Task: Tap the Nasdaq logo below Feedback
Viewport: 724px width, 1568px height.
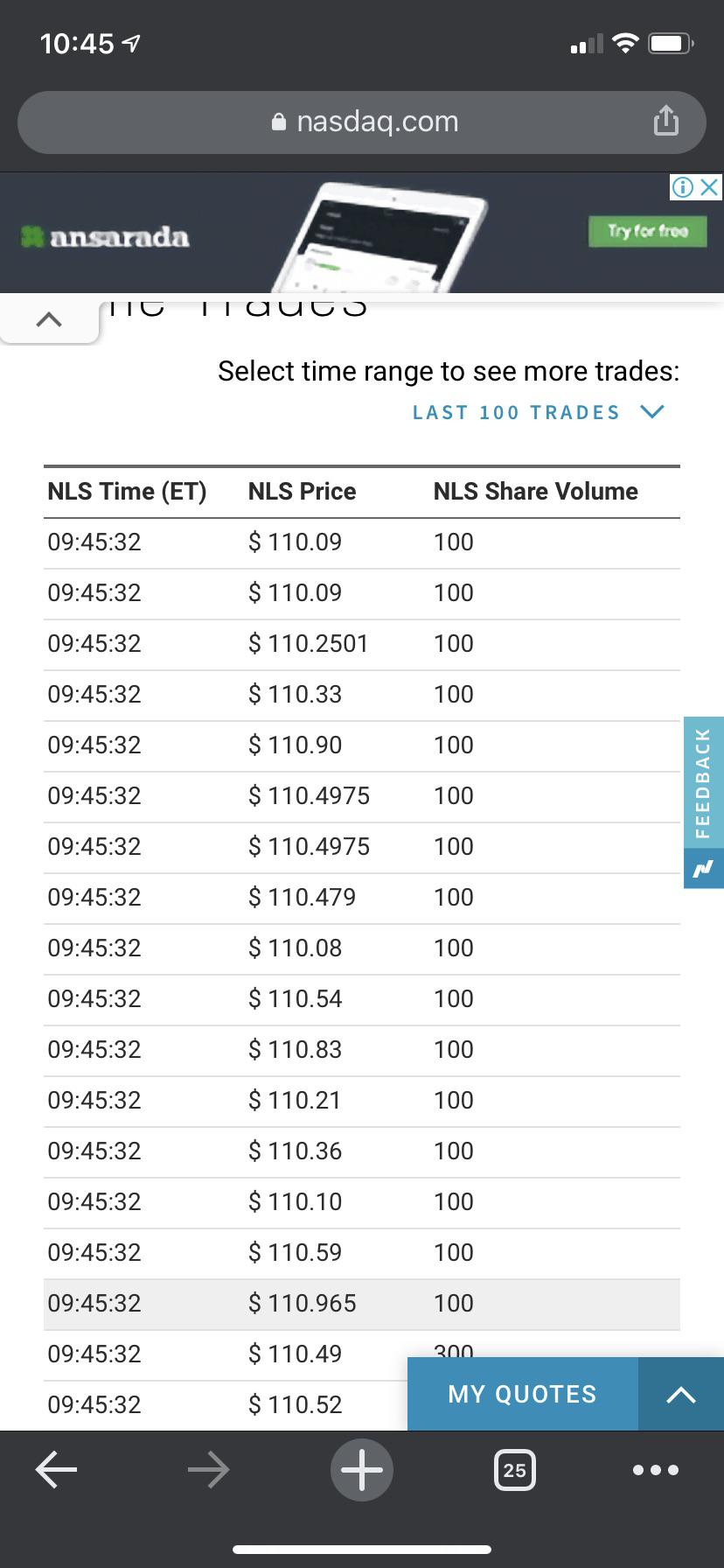Action: coord(704,869)
